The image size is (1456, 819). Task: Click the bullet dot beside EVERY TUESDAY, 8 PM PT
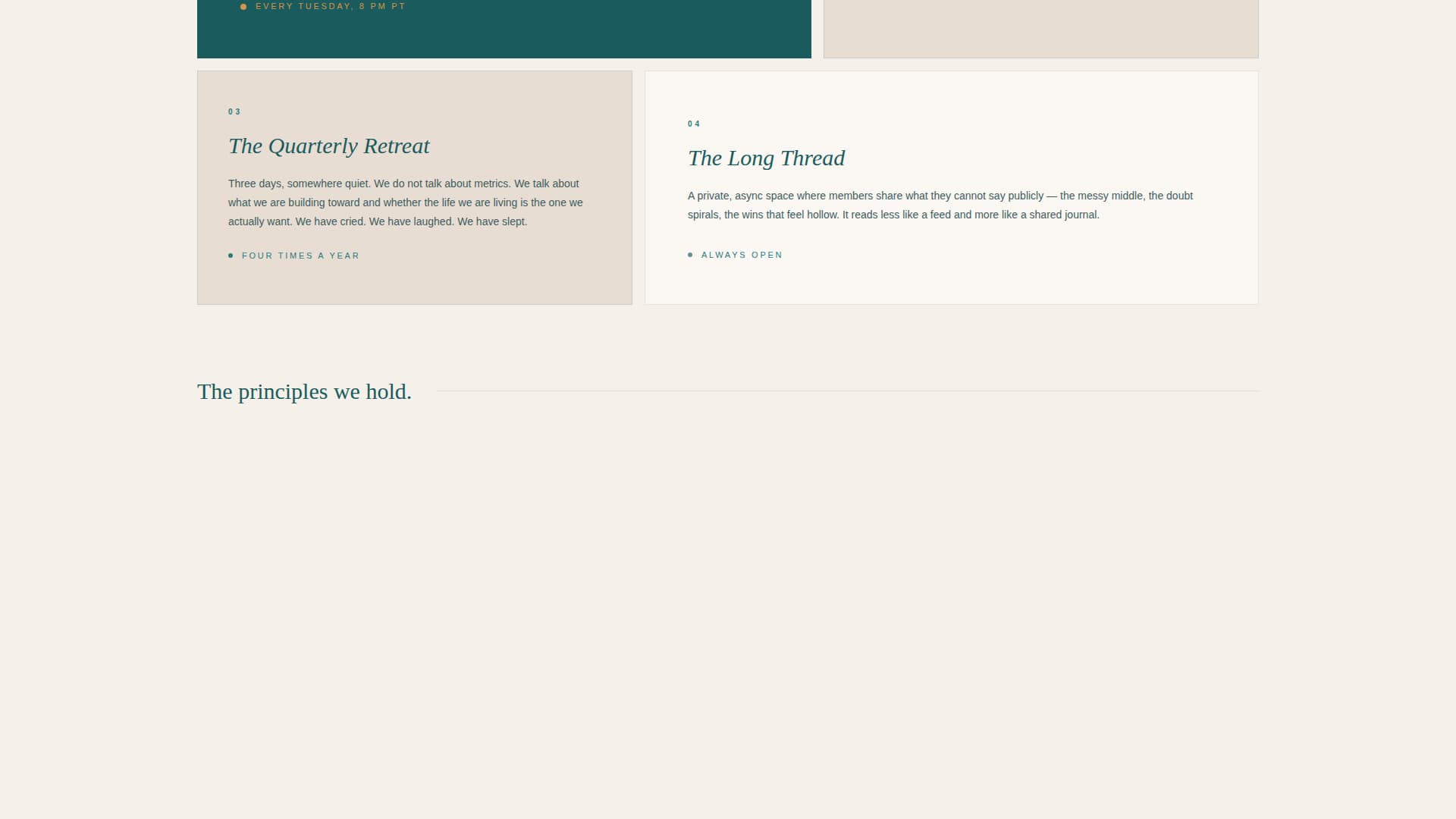[243, 6]
